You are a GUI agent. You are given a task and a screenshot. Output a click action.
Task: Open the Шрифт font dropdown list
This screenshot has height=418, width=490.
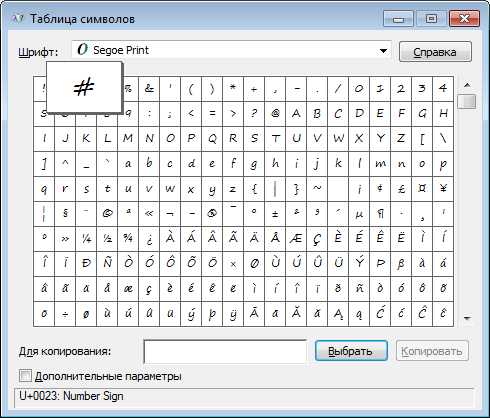click(383, 51)
